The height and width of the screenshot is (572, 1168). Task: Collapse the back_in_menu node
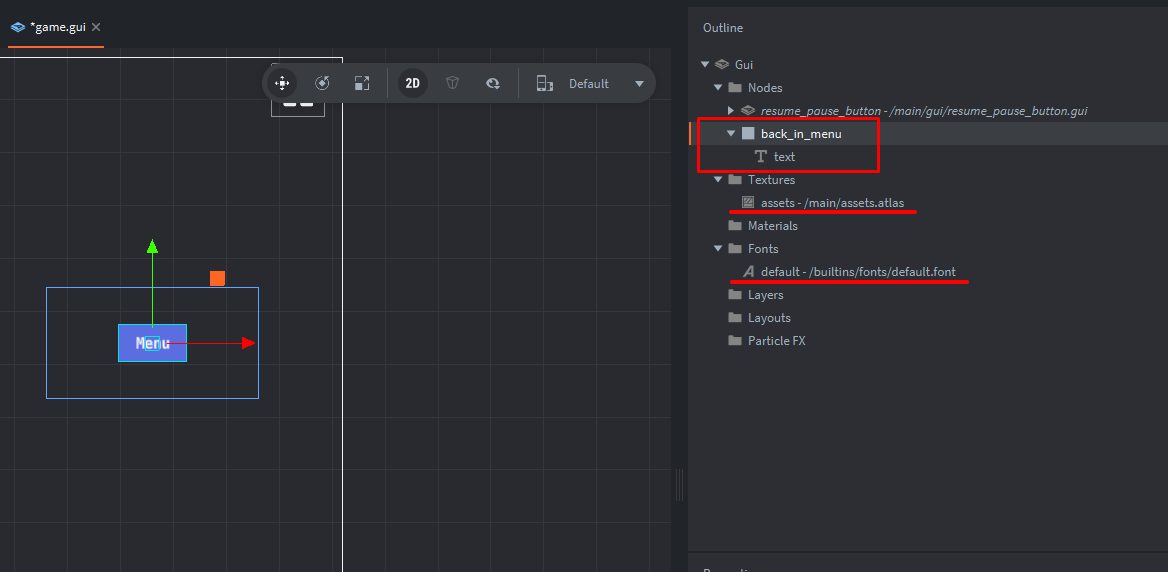[731, 134]
